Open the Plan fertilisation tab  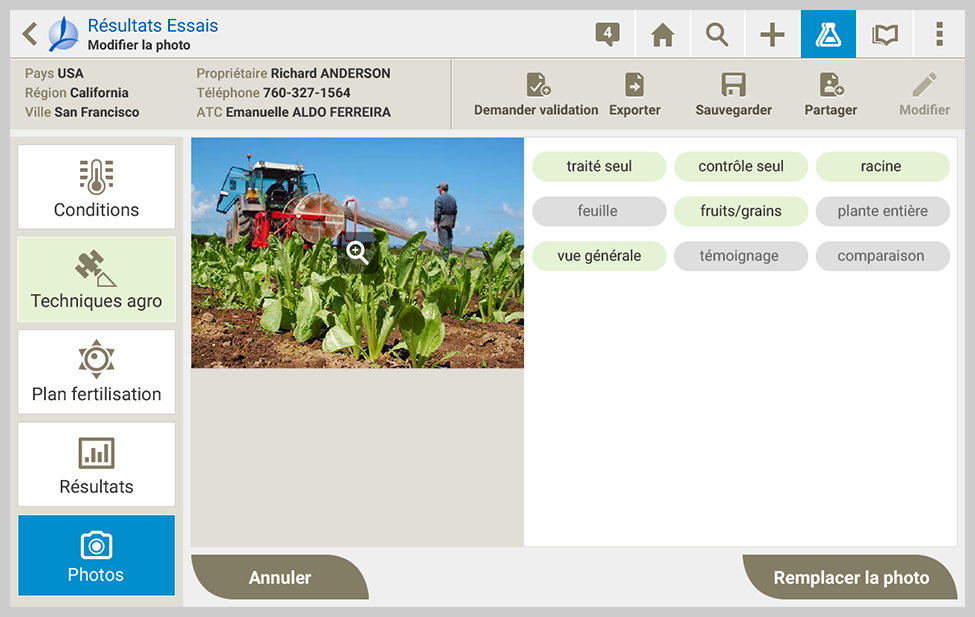coord(96,372)
